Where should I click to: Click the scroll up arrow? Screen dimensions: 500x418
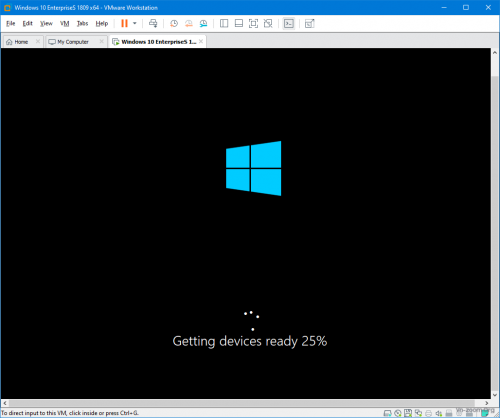(495, 53)
